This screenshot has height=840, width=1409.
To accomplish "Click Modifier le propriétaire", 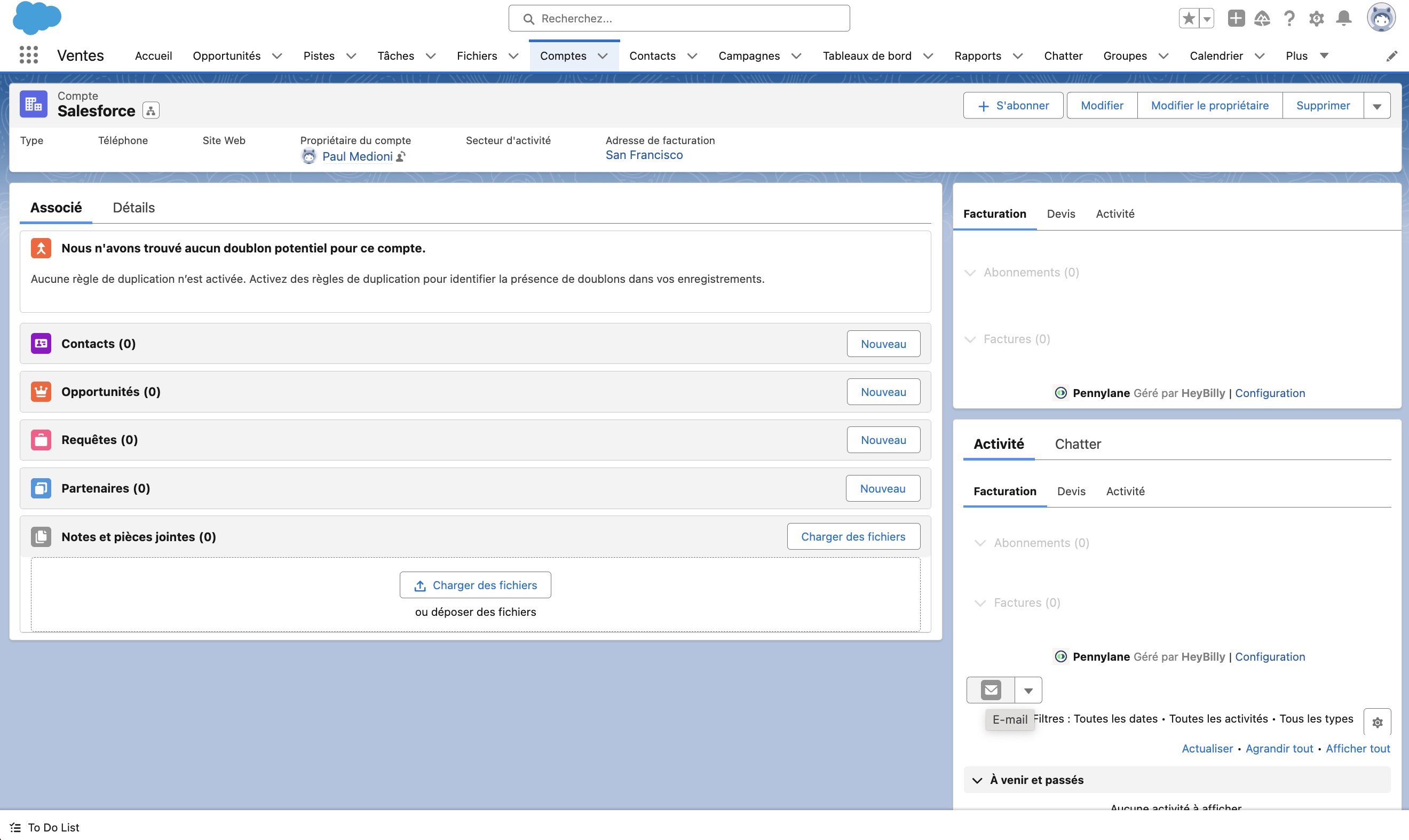I will point(1210,106).
